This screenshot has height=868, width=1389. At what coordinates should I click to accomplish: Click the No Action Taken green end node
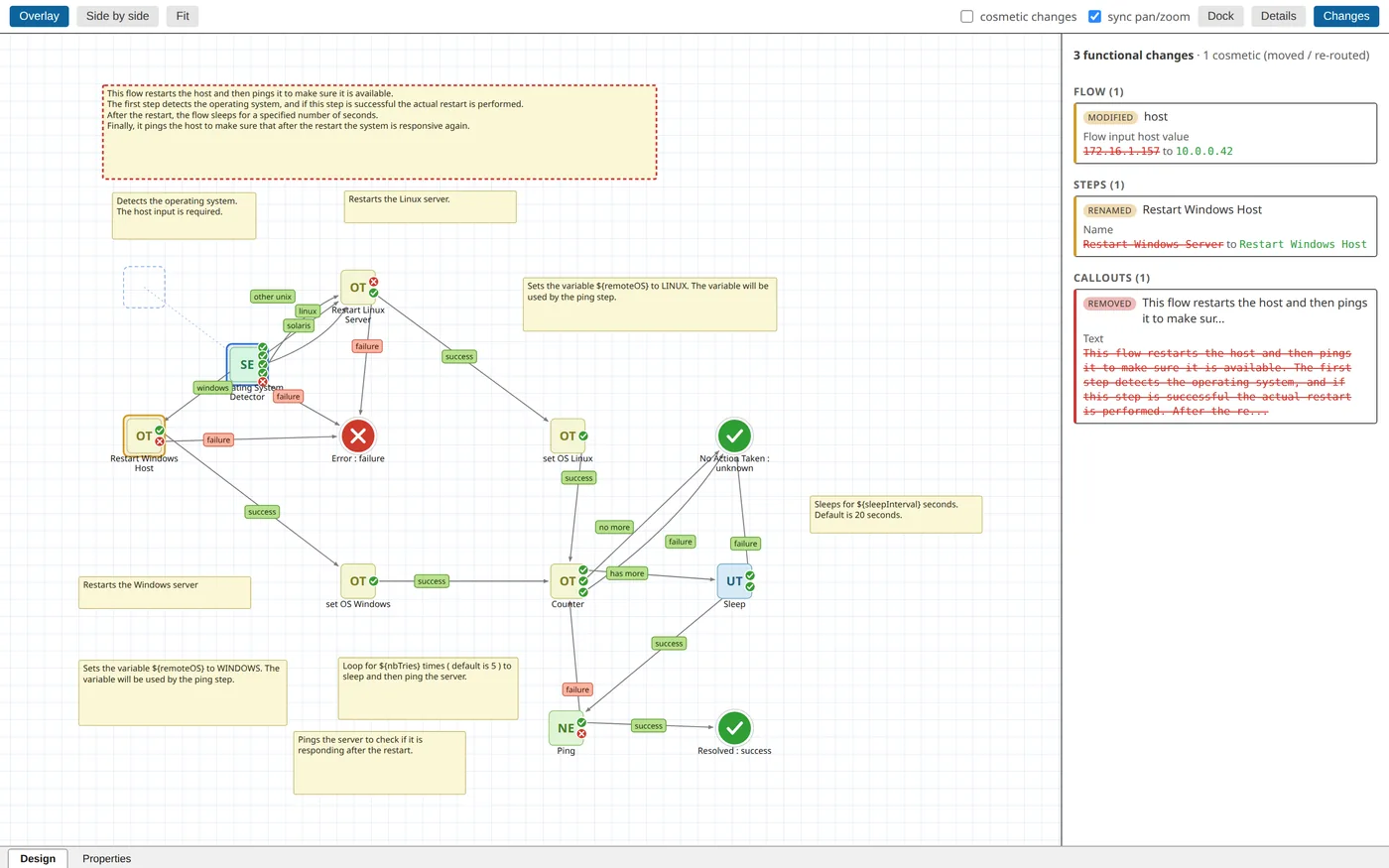coord(734,435)
